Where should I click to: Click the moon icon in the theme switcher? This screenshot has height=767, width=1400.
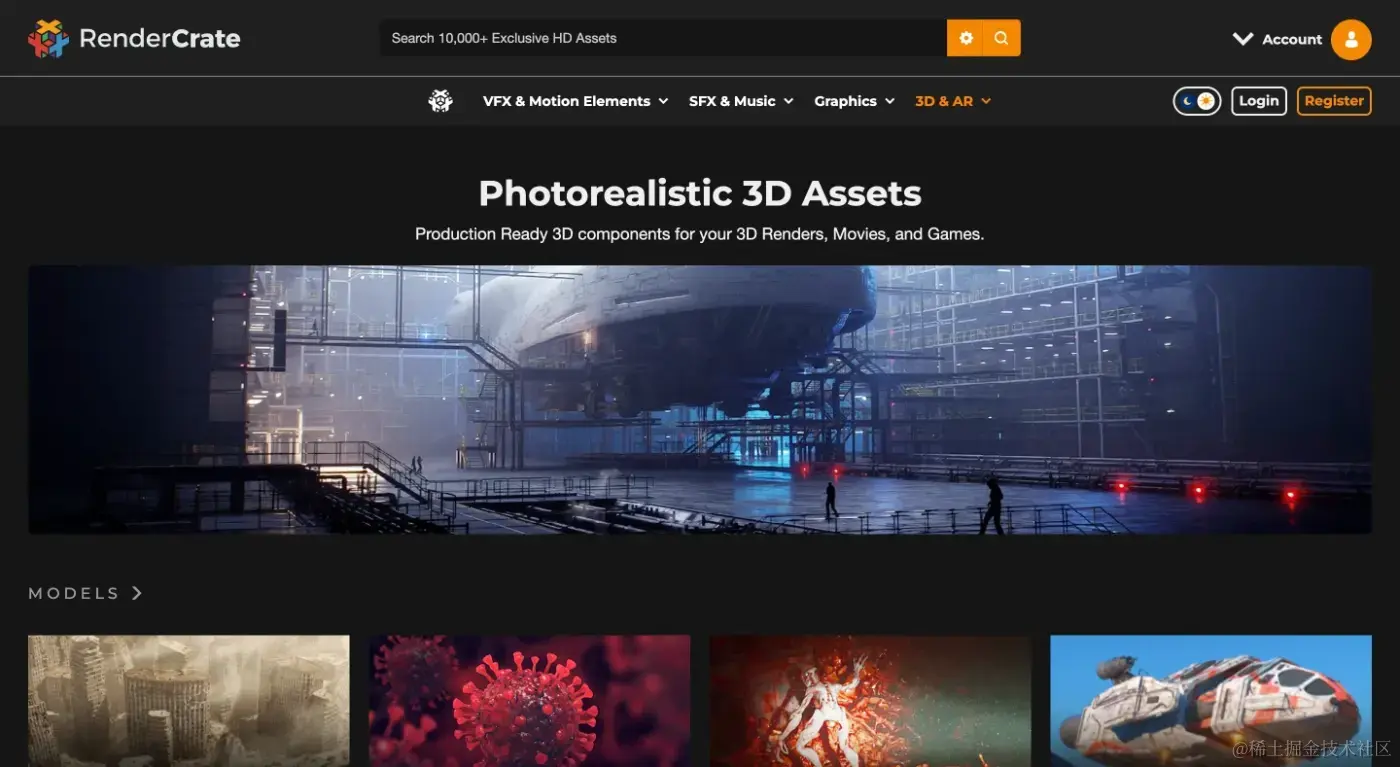coord(1188,101)
